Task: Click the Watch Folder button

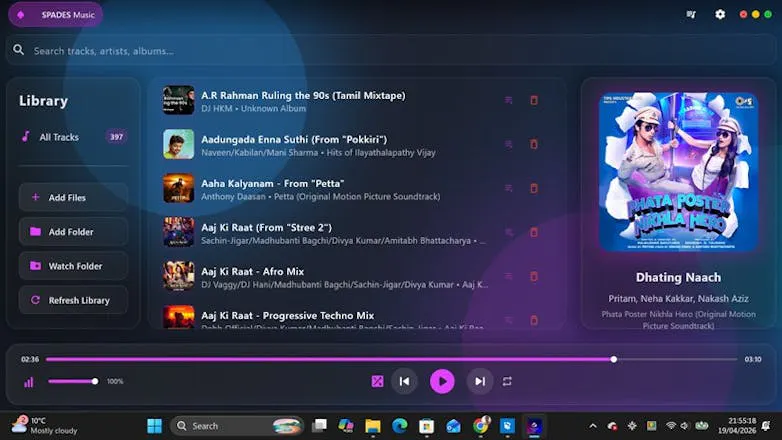Action: pyautogui.click(x=73, y=266)
